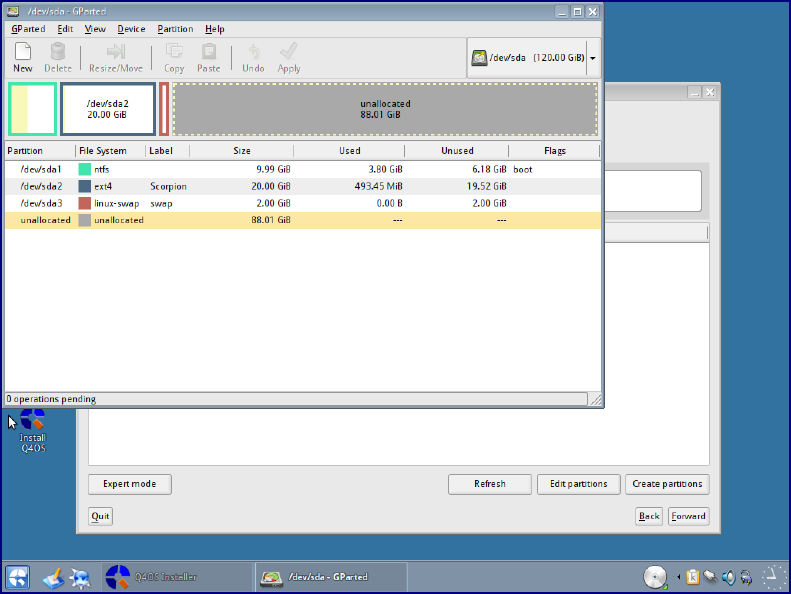
Task: Click the Paste partition toolbar icon
Action: pos(209,58)
